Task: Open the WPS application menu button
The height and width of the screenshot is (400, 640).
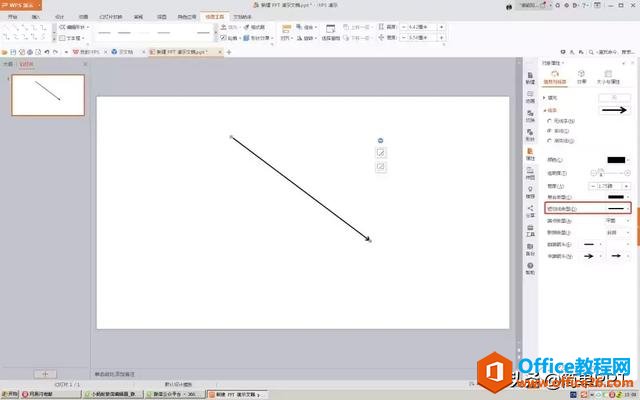Action: pyautogui.click(x=20, y=5)
